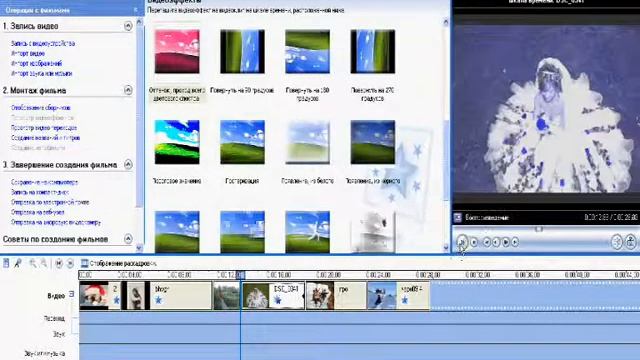Click task pane scrollbar up arrow
This screenshot has width=640, height=360.
(139, 21)
